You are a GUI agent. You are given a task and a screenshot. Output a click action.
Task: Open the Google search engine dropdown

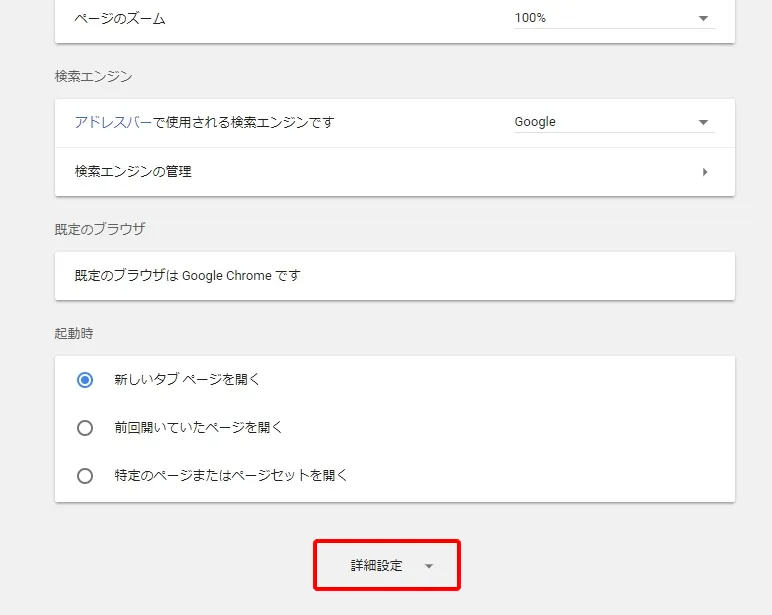(614, 122)
